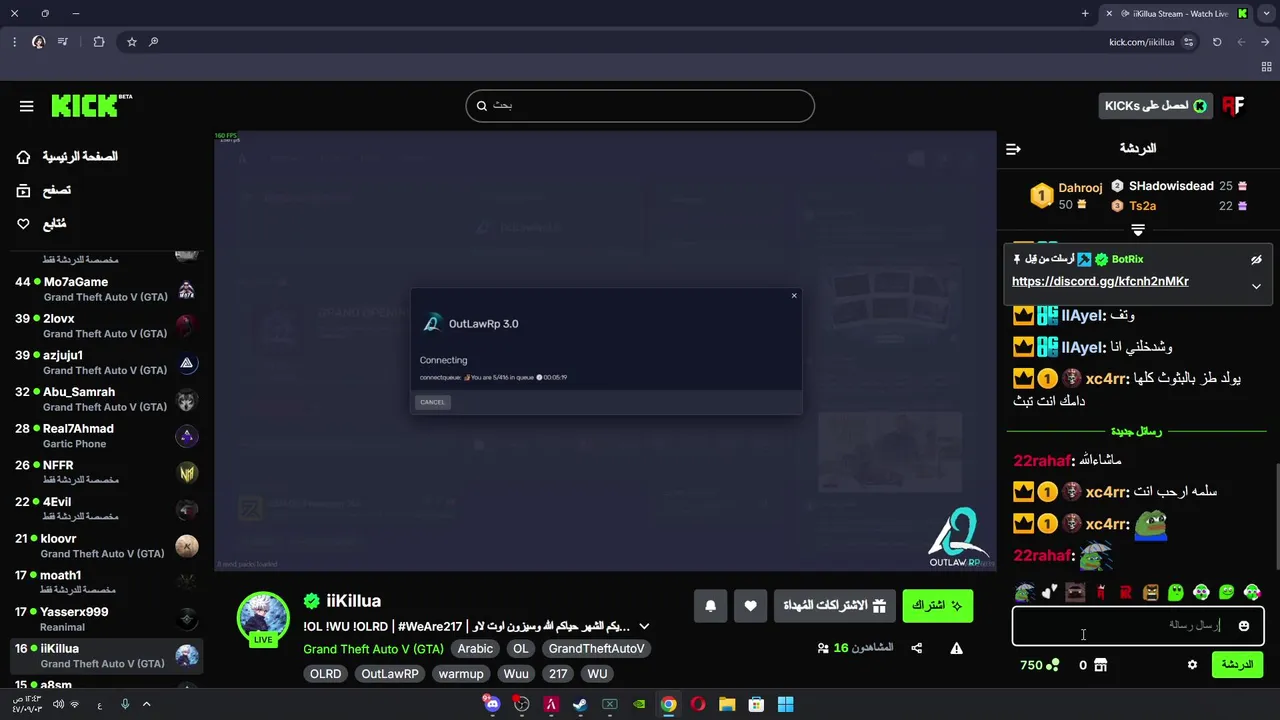The image size is (1280, 720).
Task: Open chat settings gear icon
Action: pyautogui.click(x=1192, y=665)
